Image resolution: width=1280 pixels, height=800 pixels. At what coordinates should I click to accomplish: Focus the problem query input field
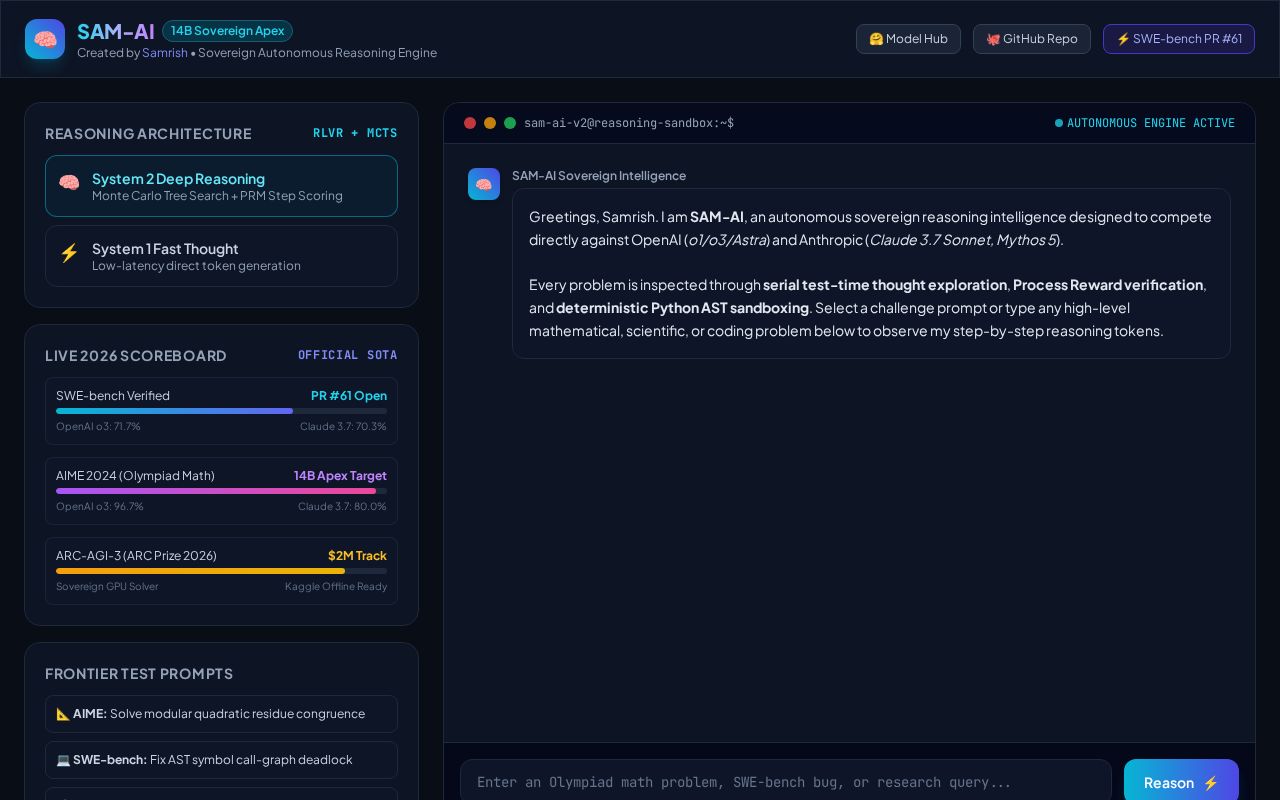[x=786, y=782]
